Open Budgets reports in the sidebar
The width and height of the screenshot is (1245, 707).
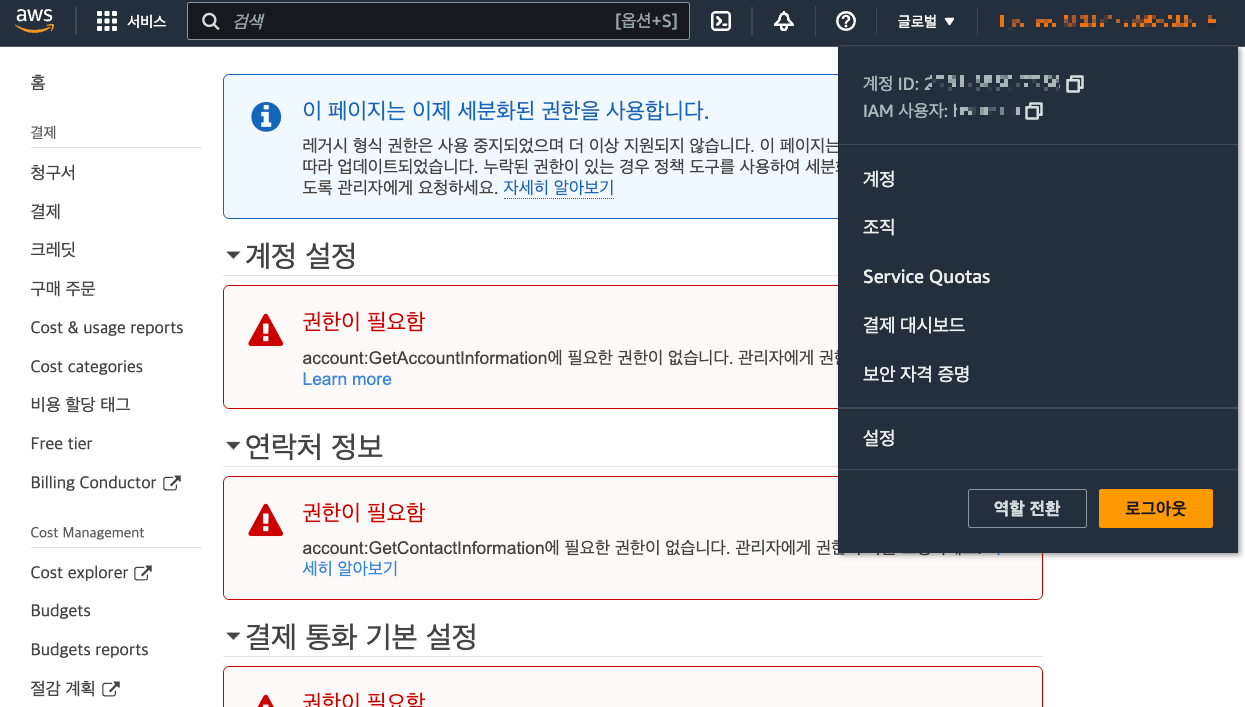(89, 650)
